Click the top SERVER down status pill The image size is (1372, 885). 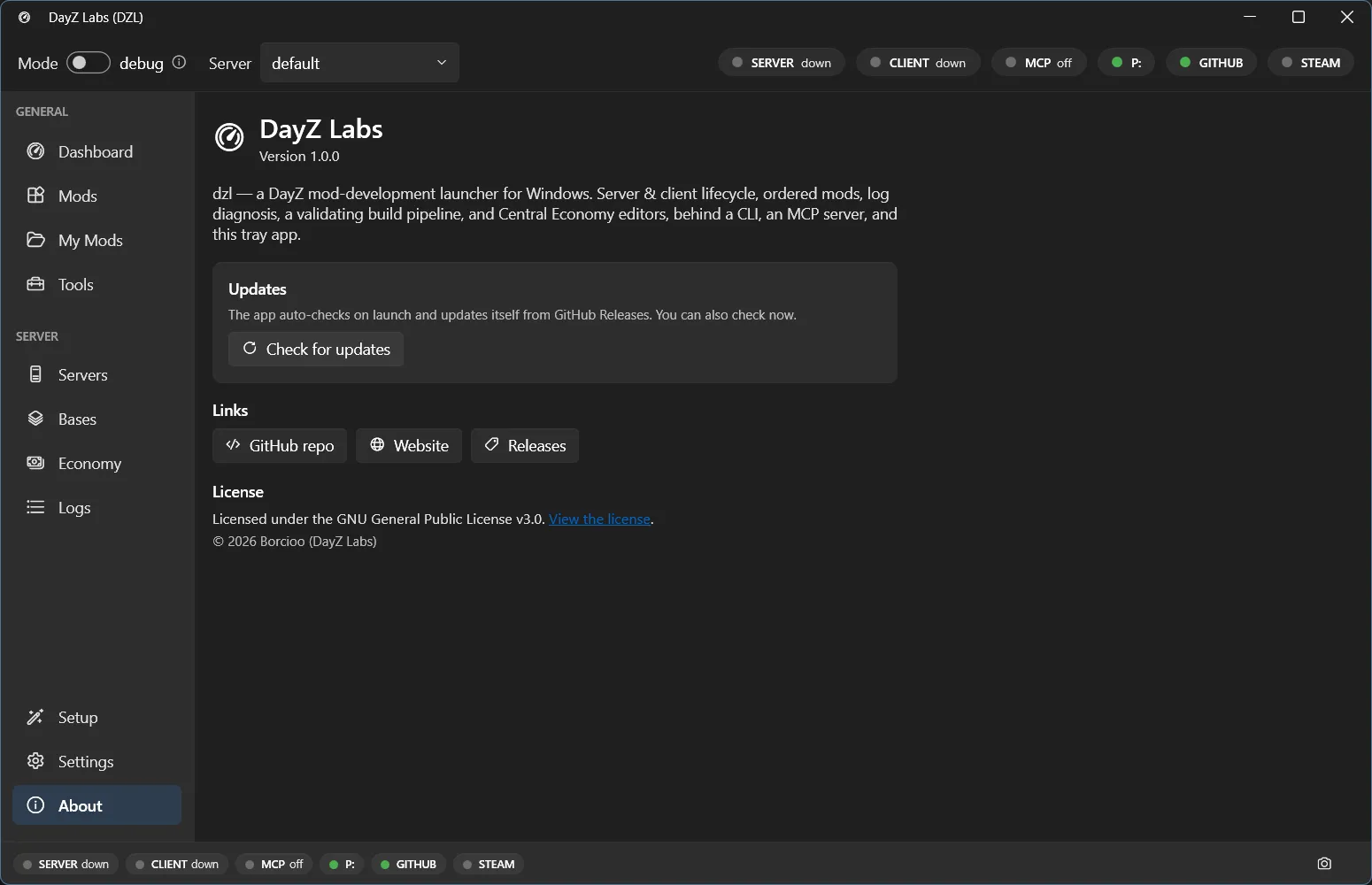[x=782, y=62]
